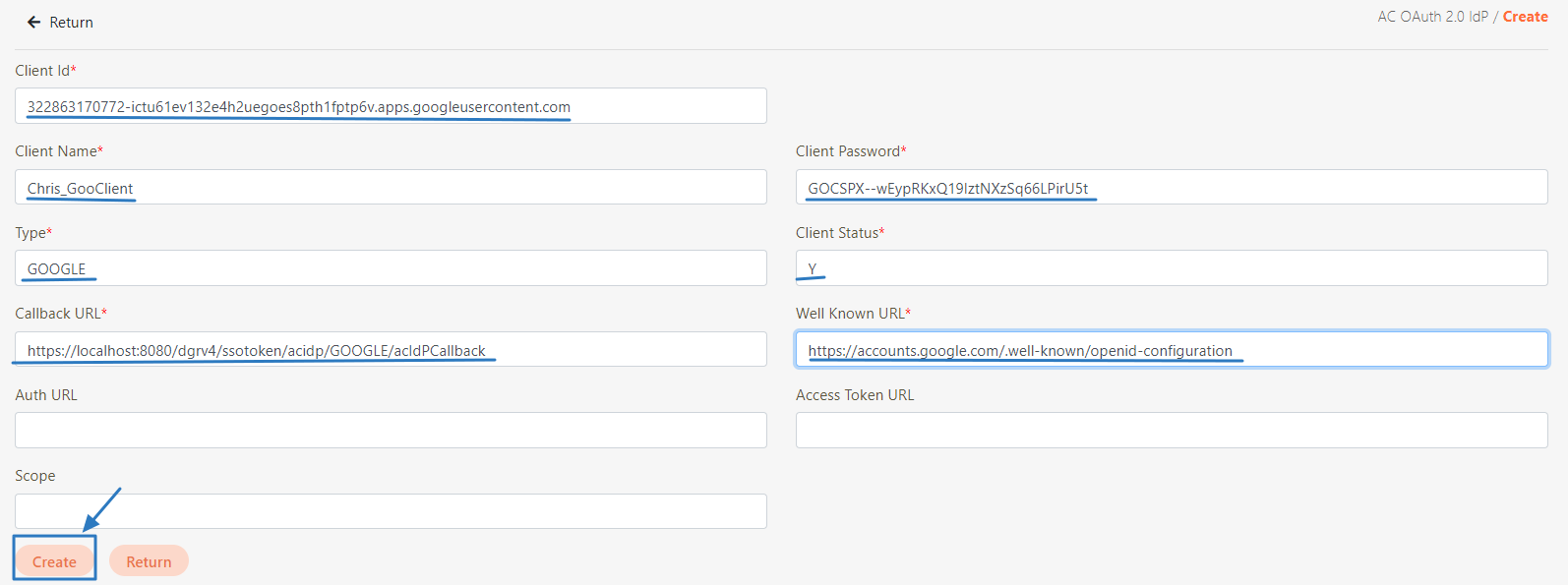Click the Access Token URL label

[854, 395]
